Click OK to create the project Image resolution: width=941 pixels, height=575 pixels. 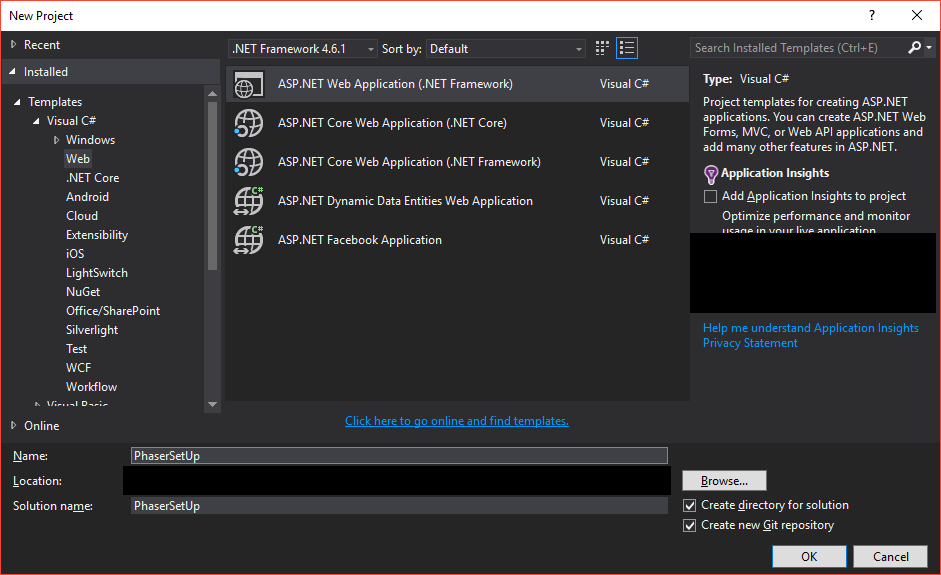(809, 556)
